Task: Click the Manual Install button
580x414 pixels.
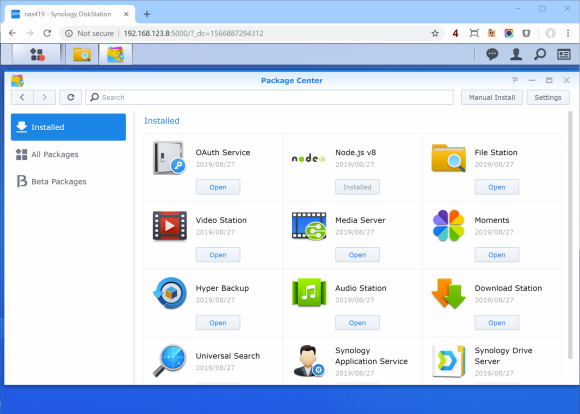Action: coord(492,97)
